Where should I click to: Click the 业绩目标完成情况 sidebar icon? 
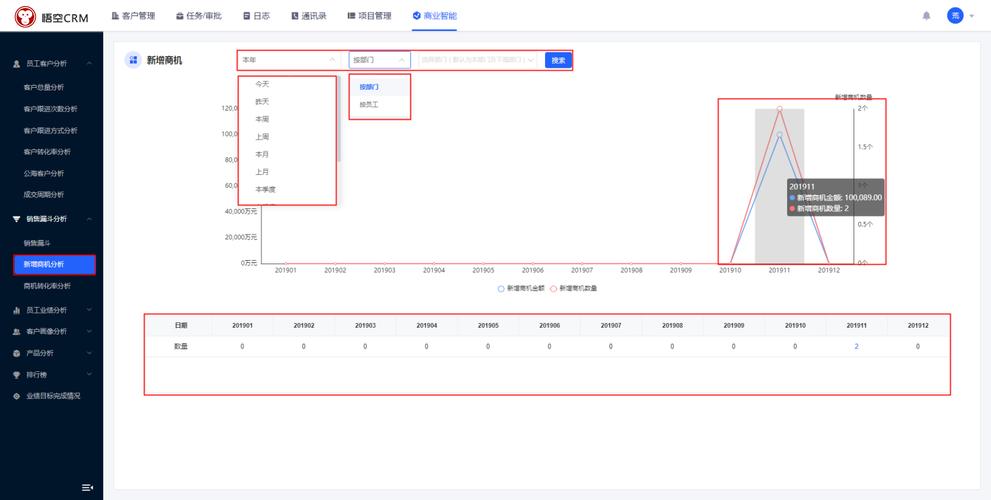click(16, 396)
